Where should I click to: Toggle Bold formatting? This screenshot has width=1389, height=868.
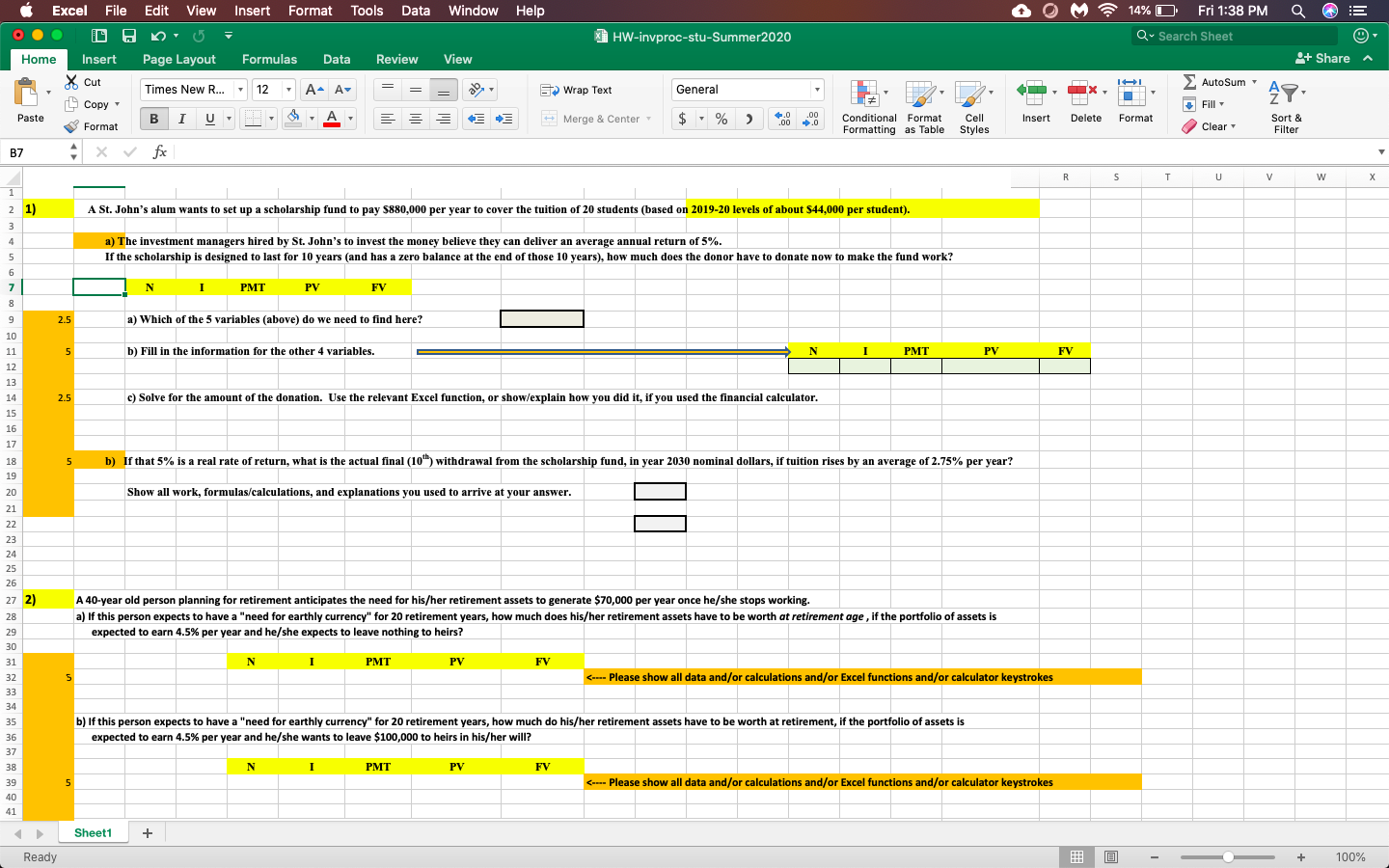coord(153,119)
